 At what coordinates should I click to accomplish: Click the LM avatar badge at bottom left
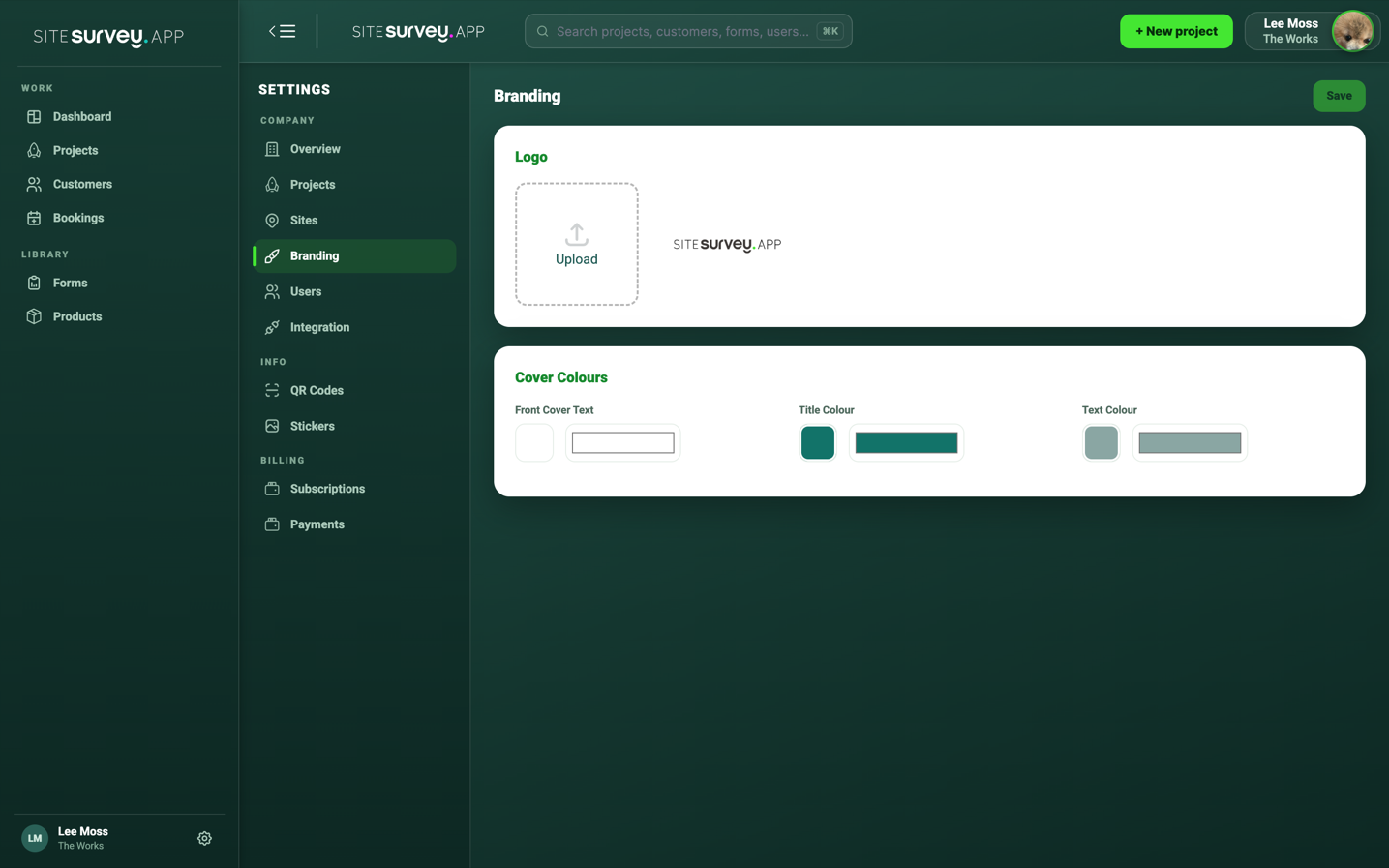[35, 839]
